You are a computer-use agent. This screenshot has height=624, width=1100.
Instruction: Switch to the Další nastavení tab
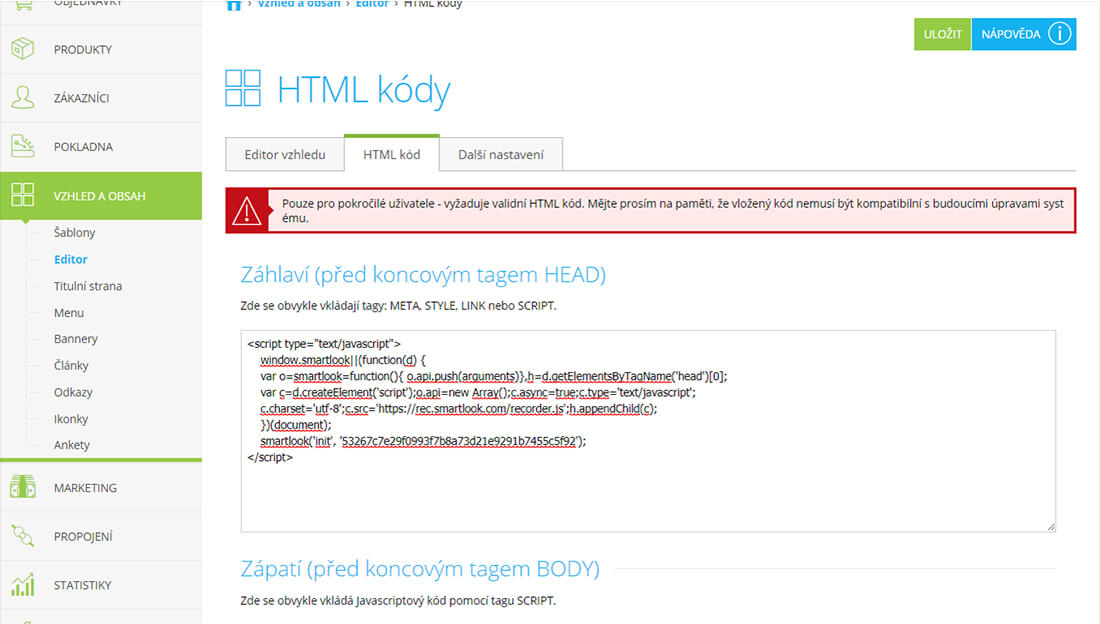[x=501, y=154]
